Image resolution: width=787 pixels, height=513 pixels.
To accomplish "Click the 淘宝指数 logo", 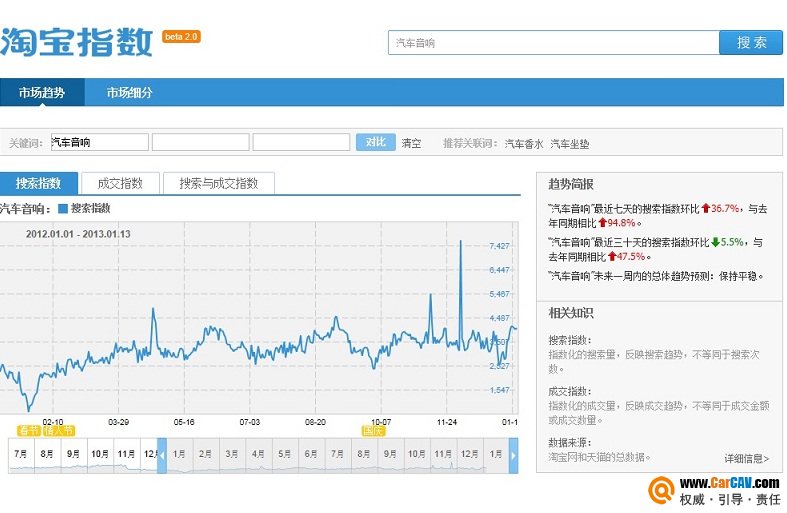I will [x=76, y=42].
